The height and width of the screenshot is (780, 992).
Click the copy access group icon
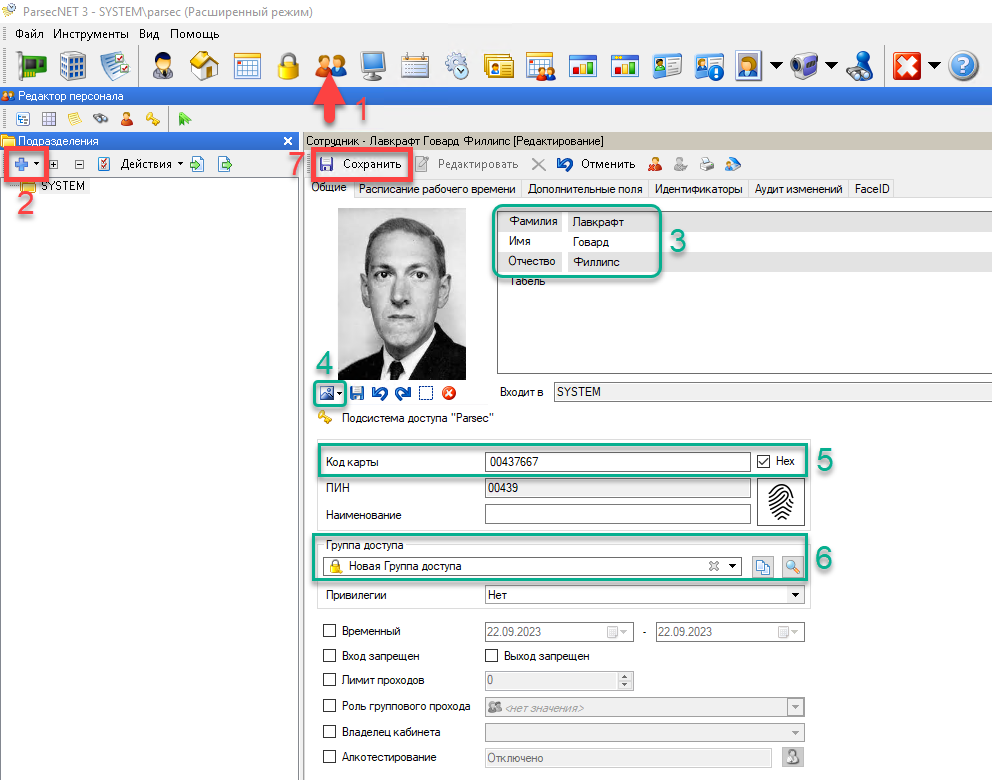[764, 567]
